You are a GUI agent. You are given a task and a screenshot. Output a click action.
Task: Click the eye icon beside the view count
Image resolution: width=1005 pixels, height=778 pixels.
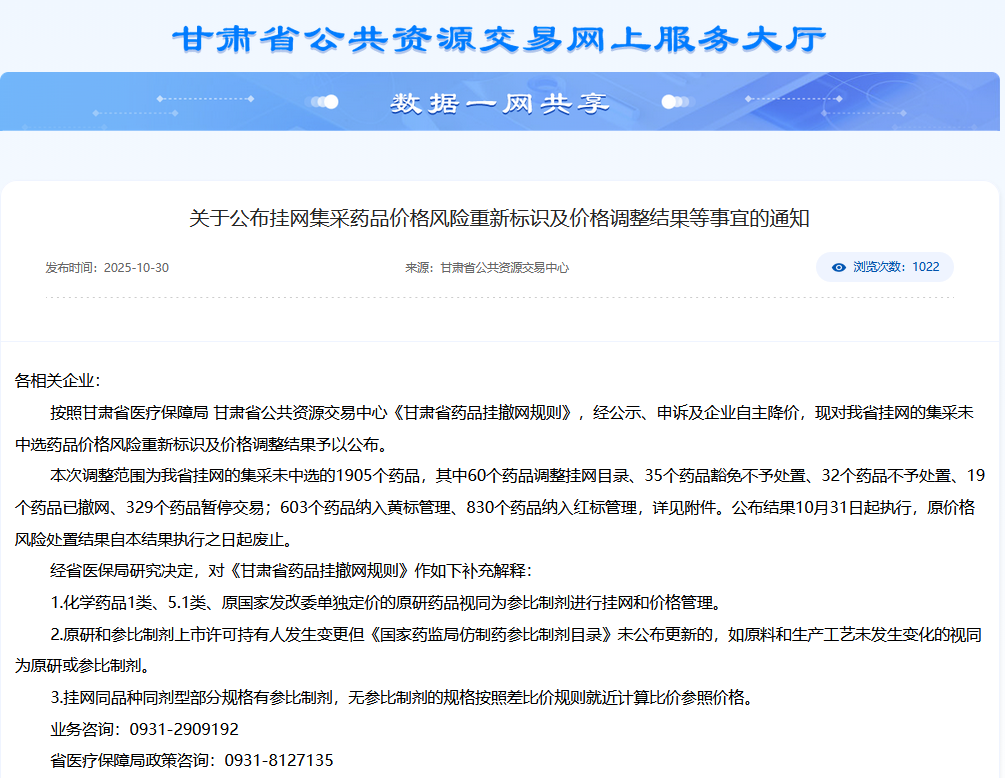pyautogui.click(x=839, y=267)
